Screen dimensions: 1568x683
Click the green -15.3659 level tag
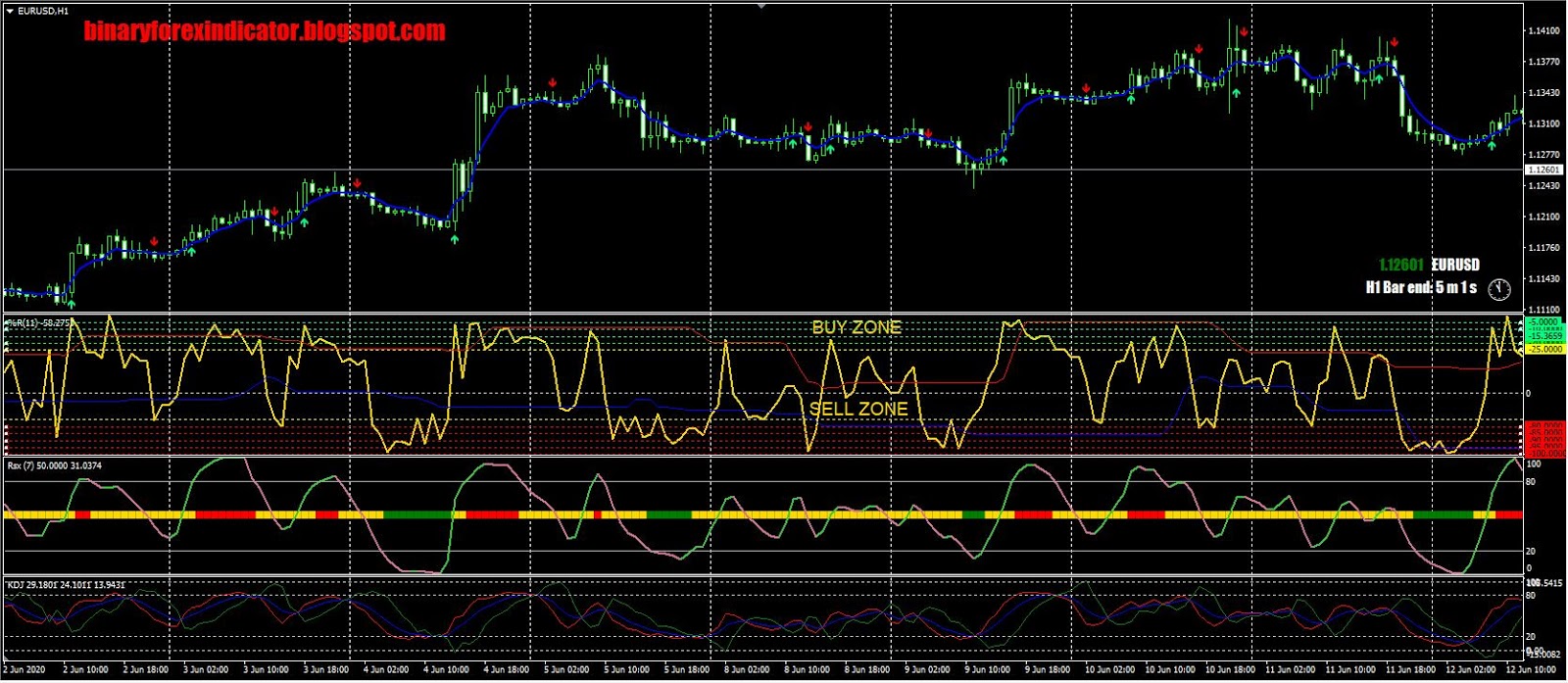point(1544,336)
